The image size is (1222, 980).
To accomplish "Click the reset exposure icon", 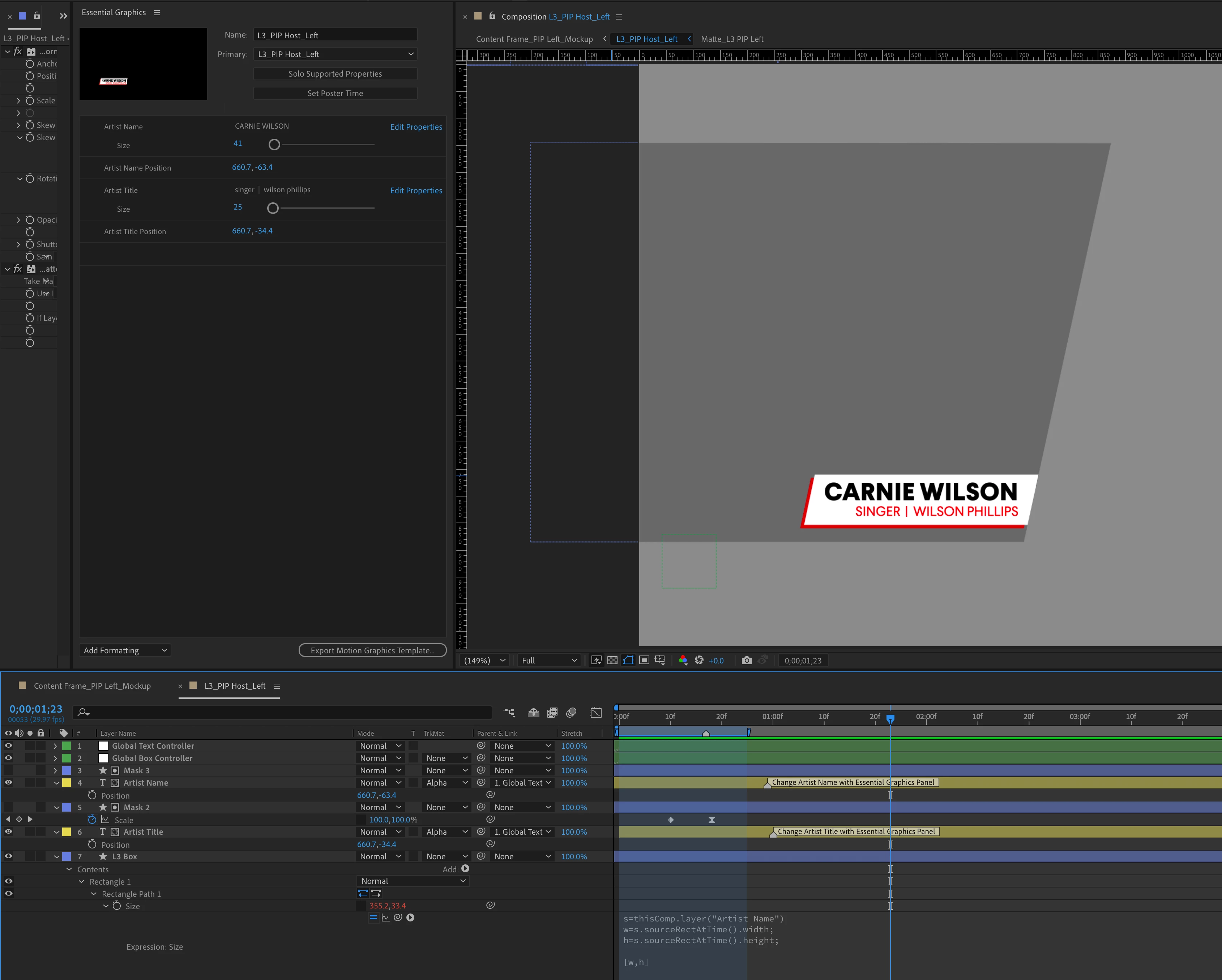I will [x=699, y=661].
